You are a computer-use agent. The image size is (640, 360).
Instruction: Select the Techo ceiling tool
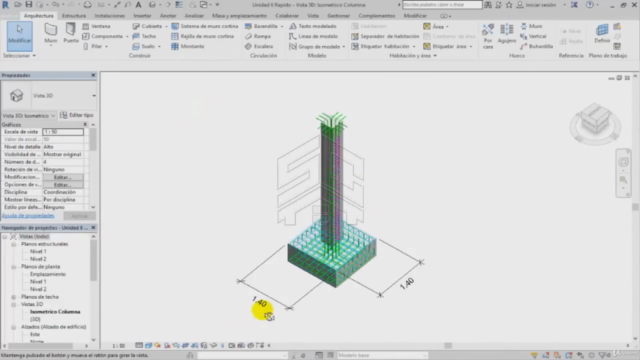pos(144,36)
